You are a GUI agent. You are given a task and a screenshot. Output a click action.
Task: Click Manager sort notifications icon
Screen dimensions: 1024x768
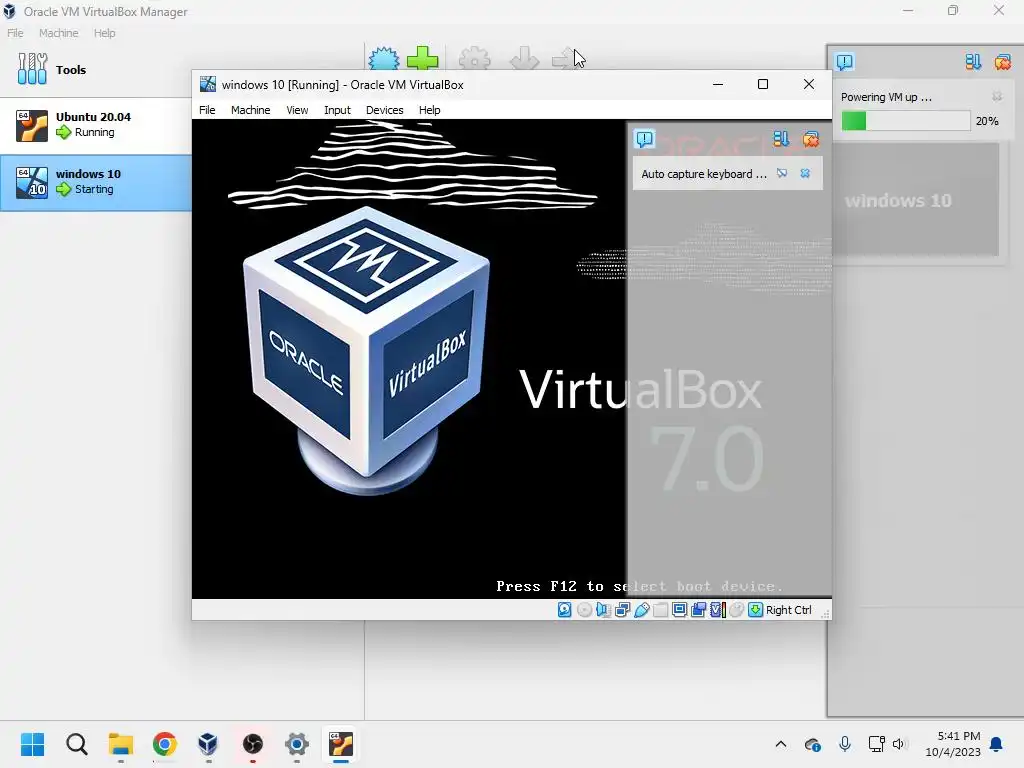pyautogui.click(x=973, y=62)
